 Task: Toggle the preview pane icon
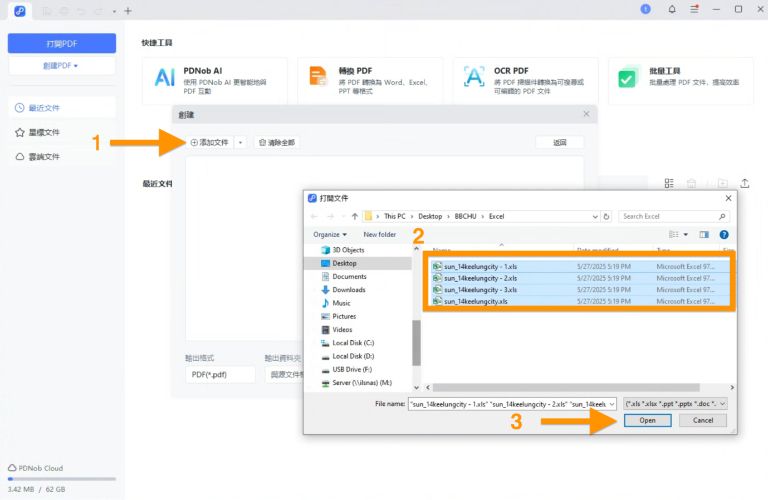704,235
